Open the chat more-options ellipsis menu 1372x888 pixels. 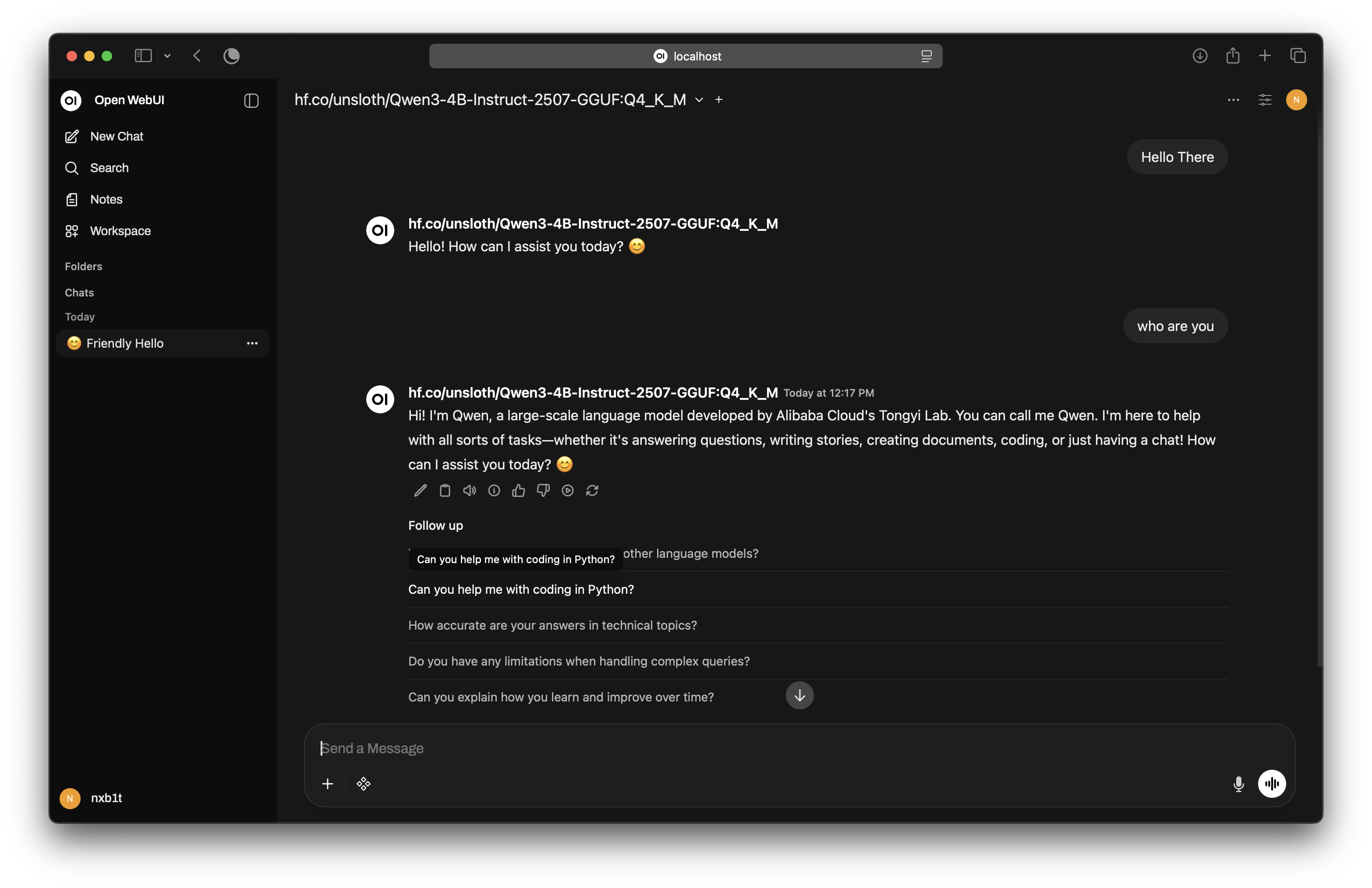(x=1233, y=100)
